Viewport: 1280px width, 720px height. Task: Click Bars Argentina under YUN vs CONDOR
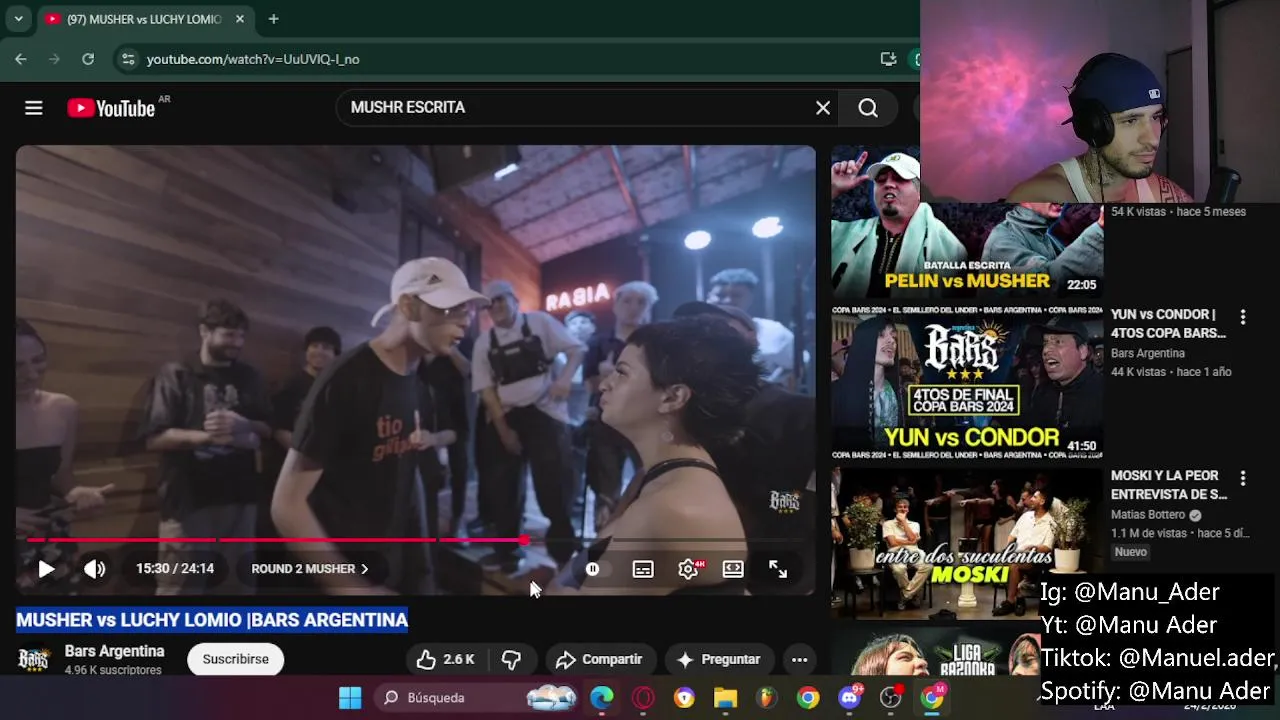[1148, 353]
